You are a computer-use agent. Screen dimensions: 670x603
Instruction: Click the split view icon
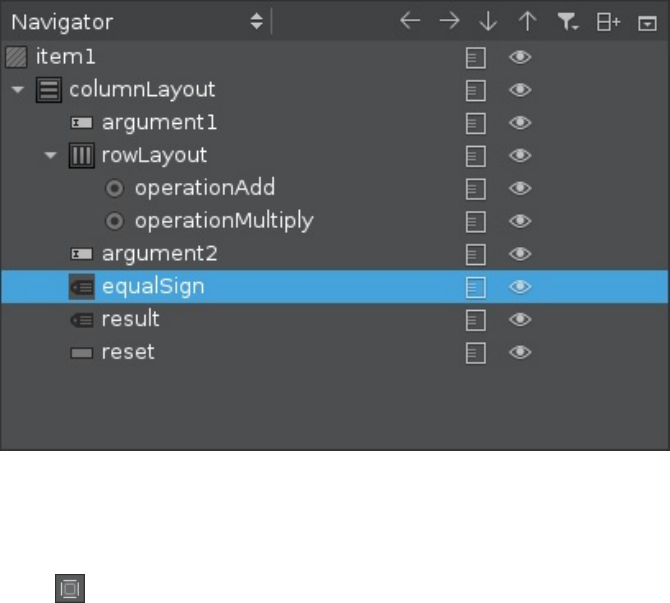[x=608, y=21]
